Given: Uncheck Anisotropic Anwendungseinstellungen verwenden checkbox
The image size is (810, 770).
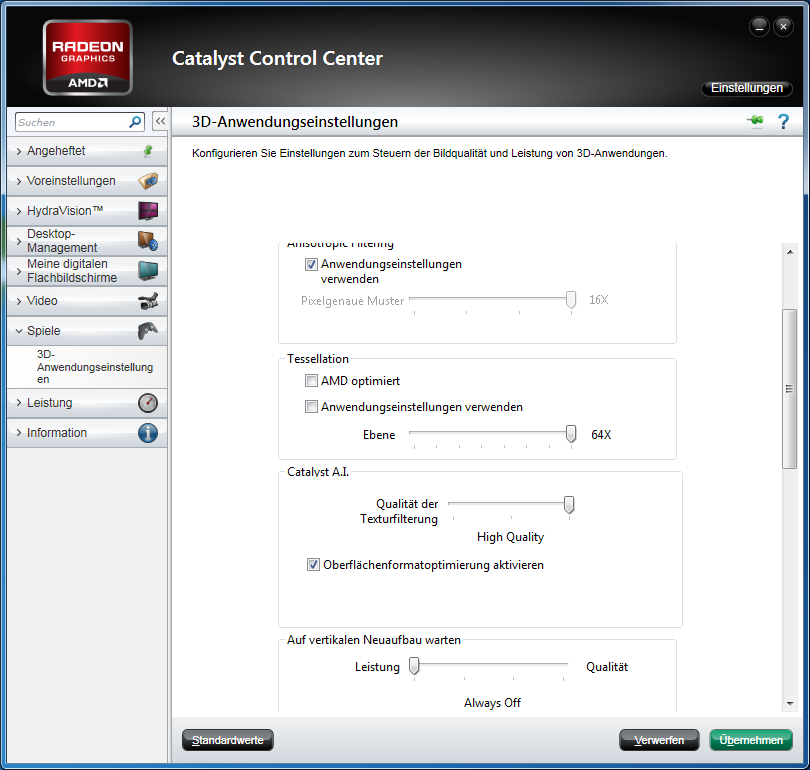Looking at the screenshot, I should pyautogui.click(x=311, y=264).
